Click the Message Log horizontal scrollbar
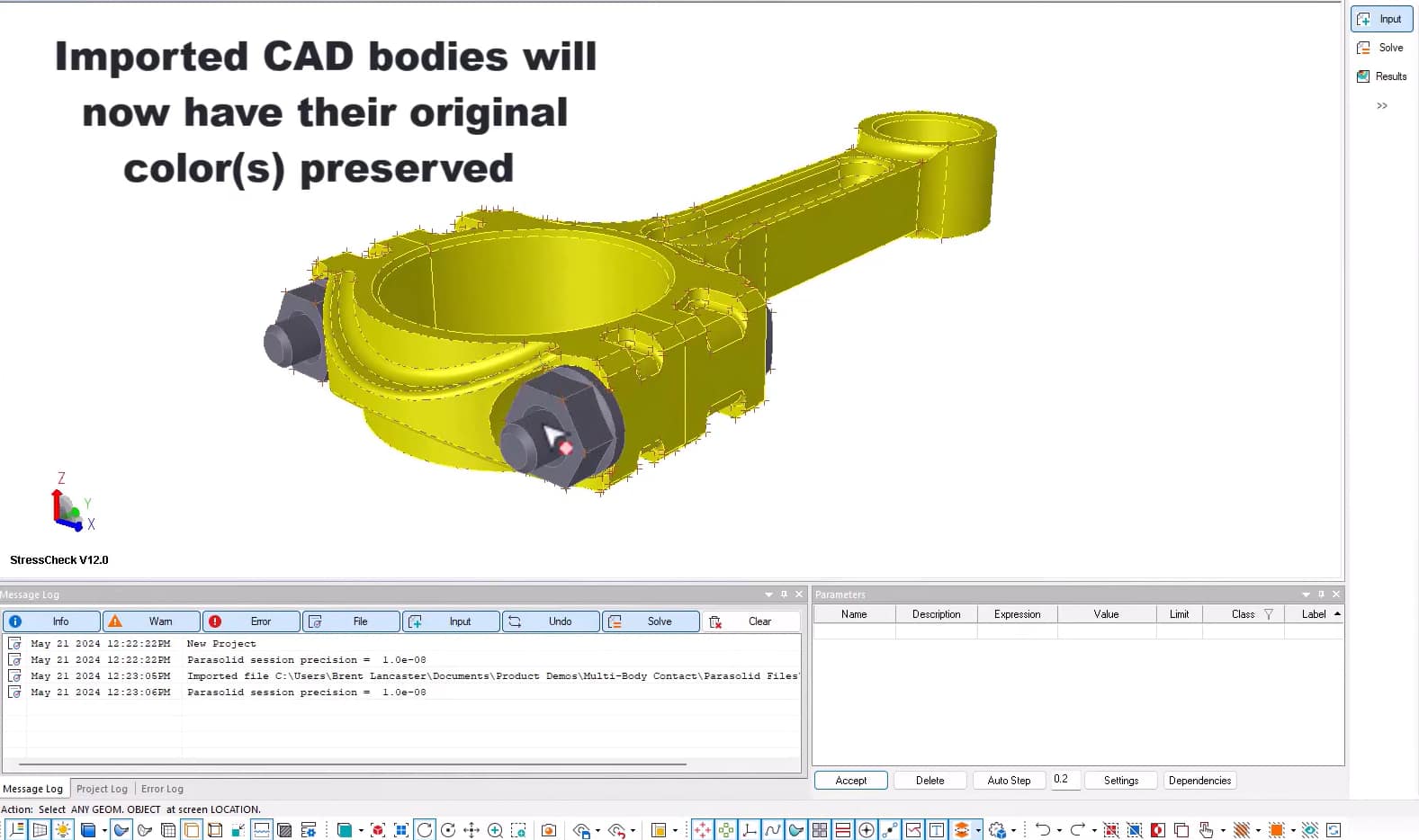Screen dimensions: 1419x840 [x=360, y=764]
